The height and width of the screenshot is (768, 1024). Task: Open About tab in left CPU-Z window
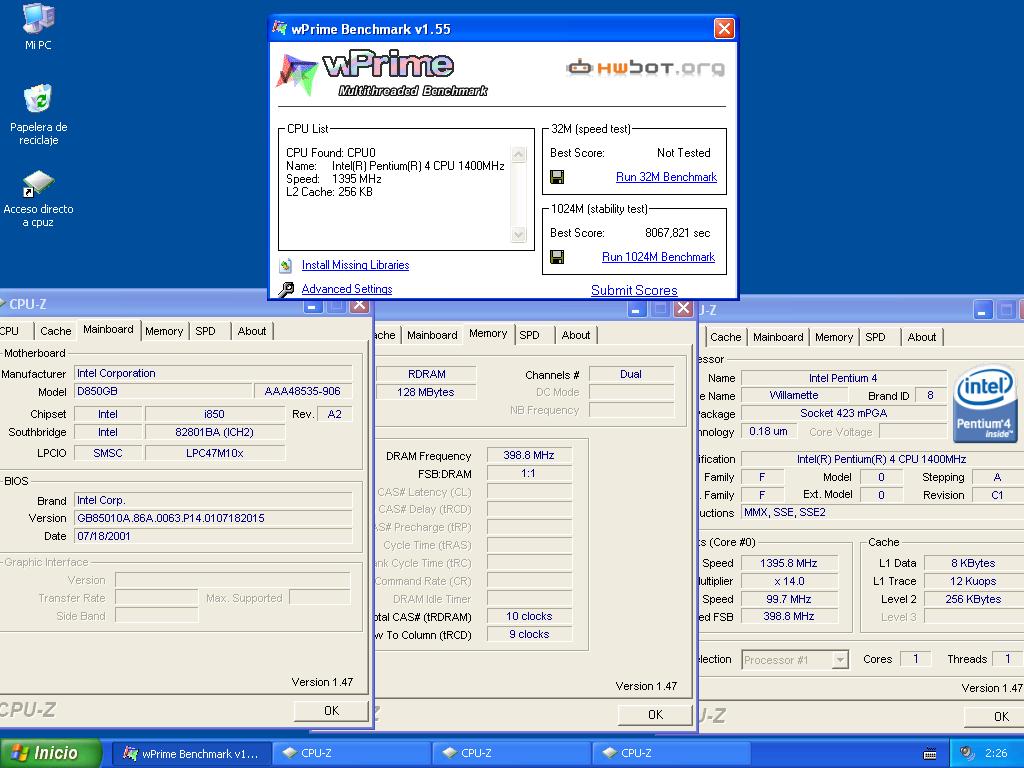251,331
